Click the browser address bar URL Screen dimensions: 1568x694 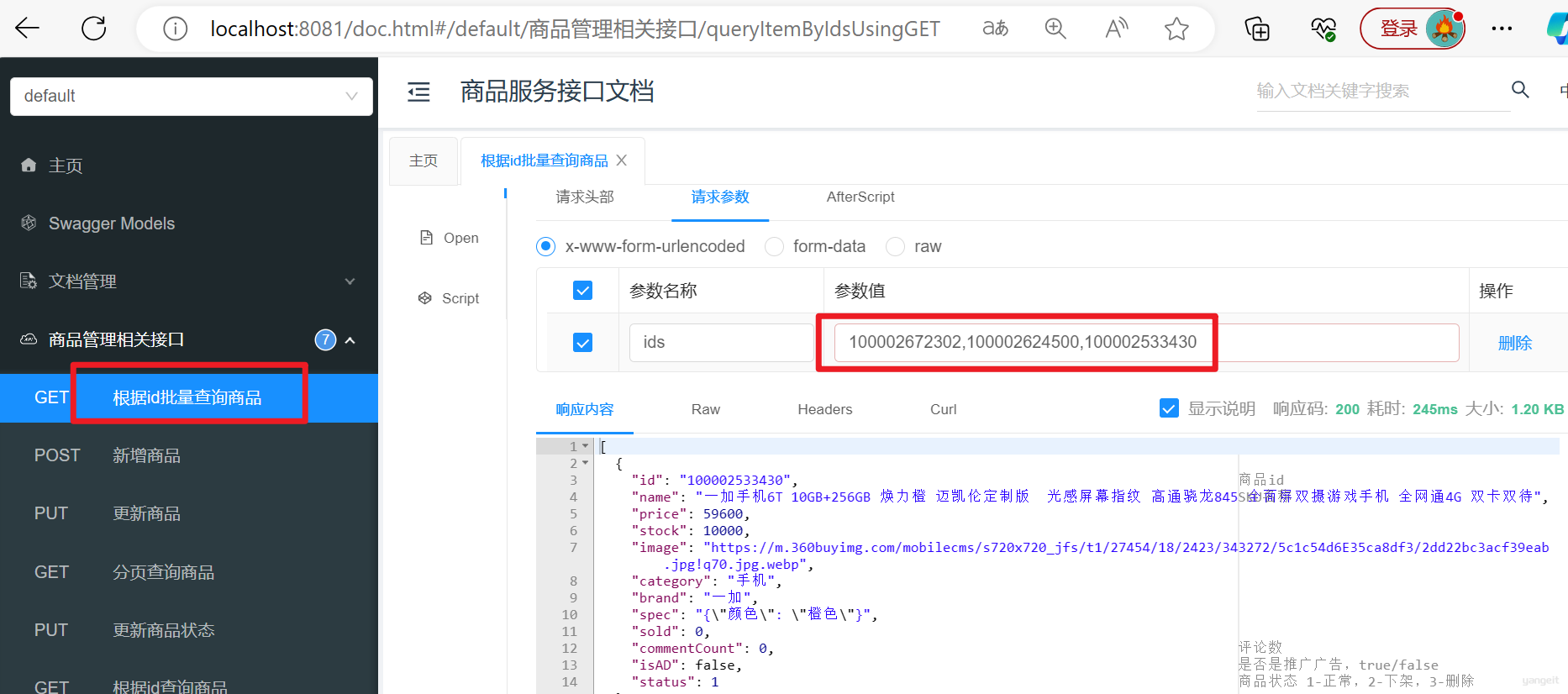575,29
